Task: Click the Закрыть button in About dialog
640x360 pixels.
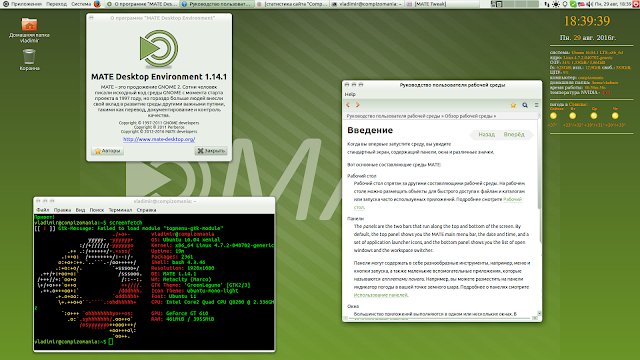Action: [211, 151]
